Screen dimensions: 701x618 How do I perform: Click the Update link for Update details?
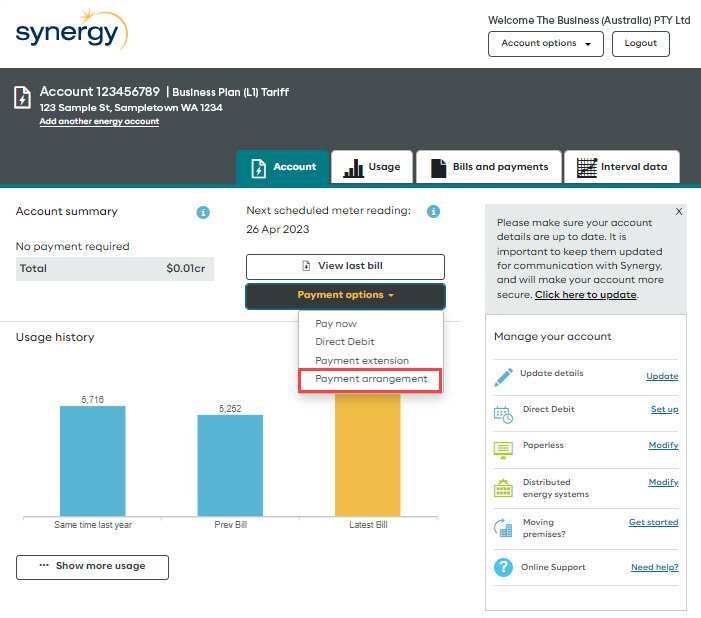pyautogui.click(x=662, y=376)
